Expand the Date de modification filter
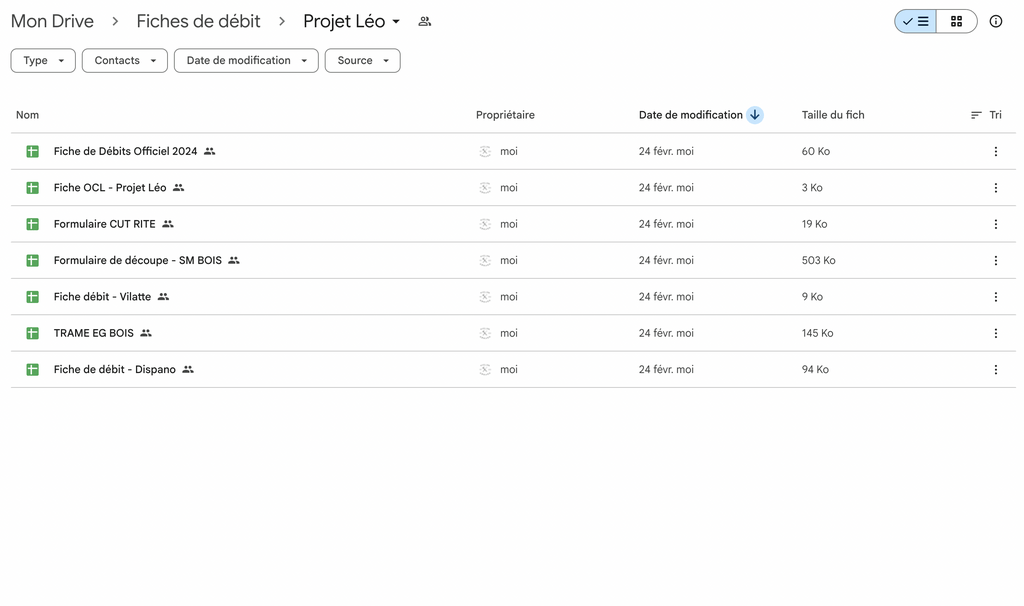Image resolution: width=1024 pixels, height=606 pixels. click(246, 61)
